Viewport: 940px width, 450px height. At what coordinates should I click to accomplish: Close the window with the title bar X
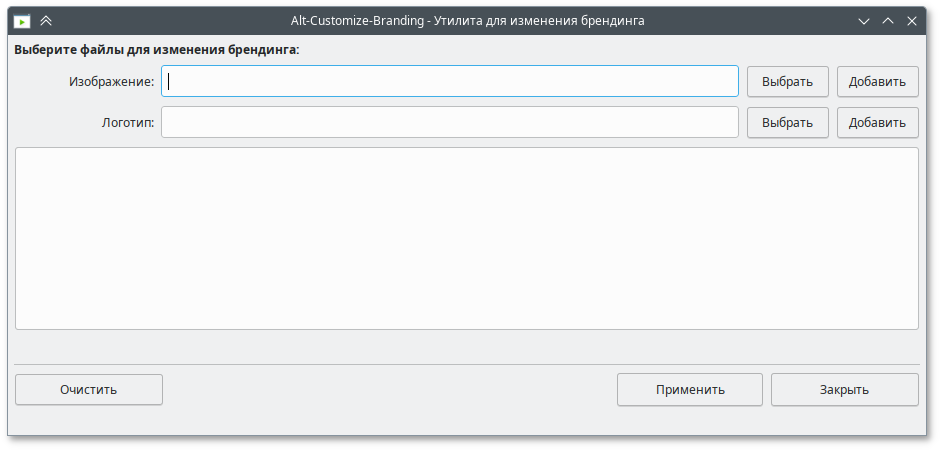point(911,20)
